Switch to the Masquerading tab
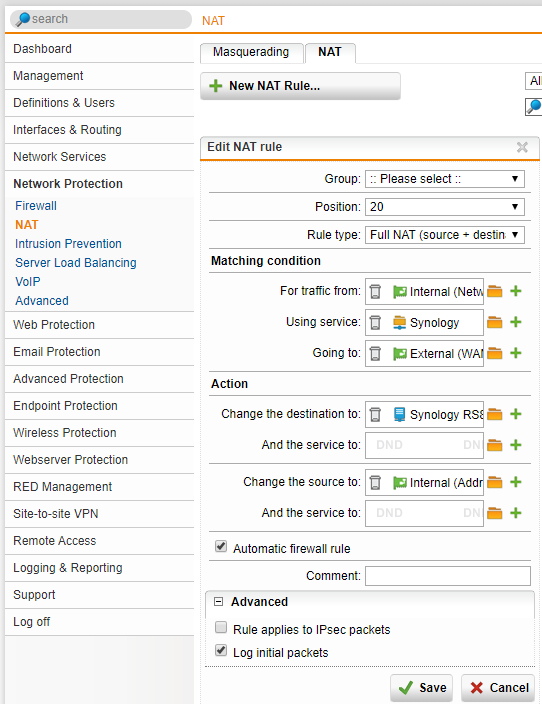This screenshot has height=704, width=542. point(251,52)
